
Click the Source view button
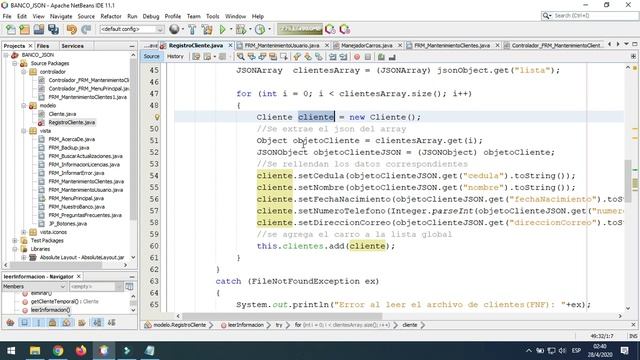tap(151, 57)
